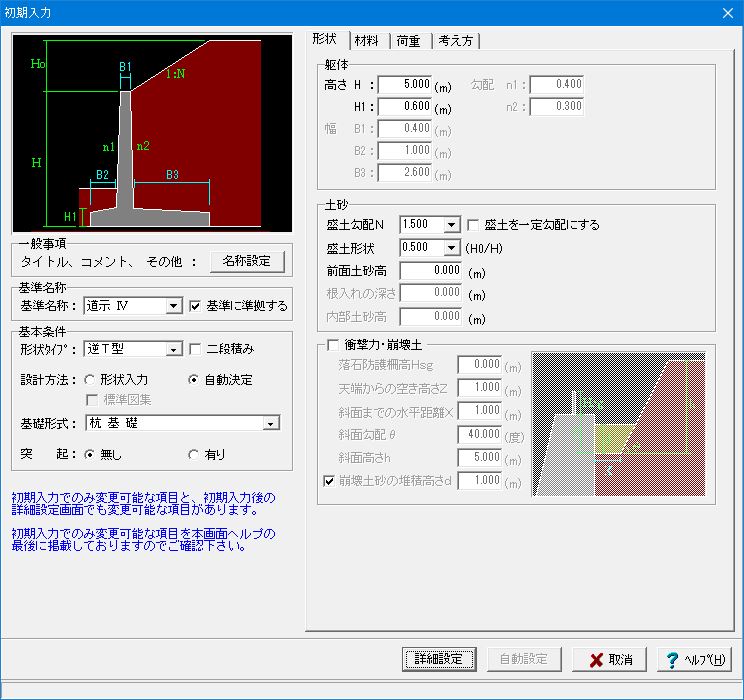The width and height of the screenshot is (744, 700).
Task: Click the 取消 cancel button
Action: point(610,659)
